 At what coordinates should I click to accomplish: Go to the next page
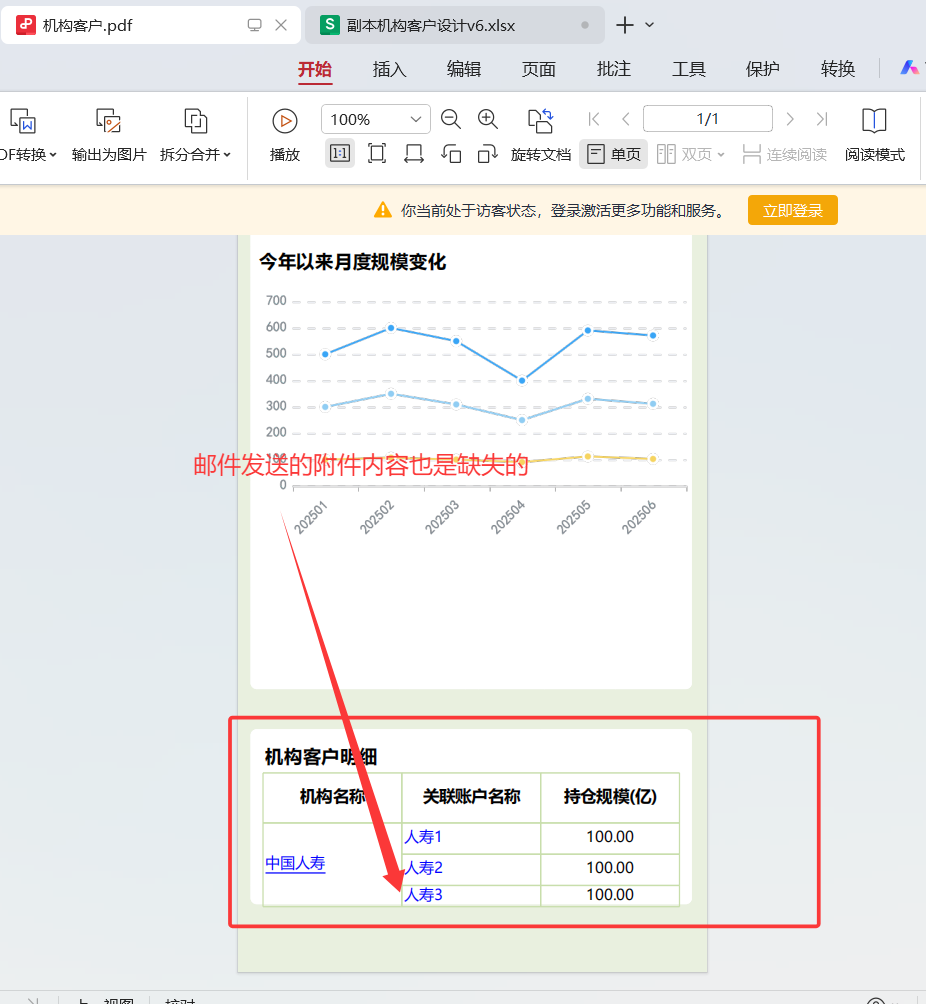tap(790, 119)
